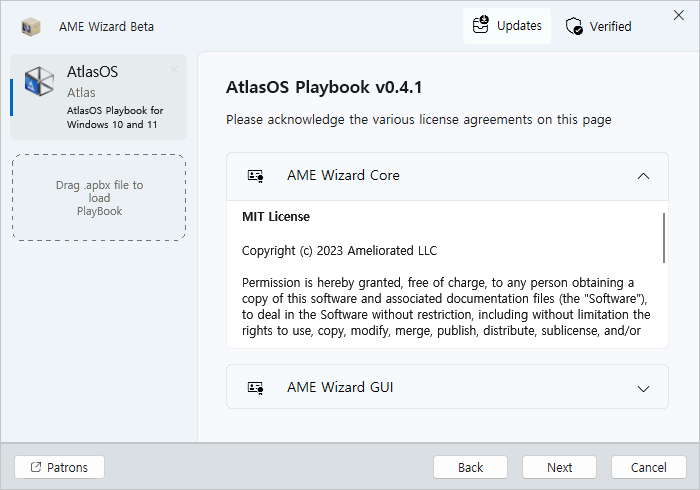Click the drag .apbx file drop zone
700x490 pixels.
[99, 198]
